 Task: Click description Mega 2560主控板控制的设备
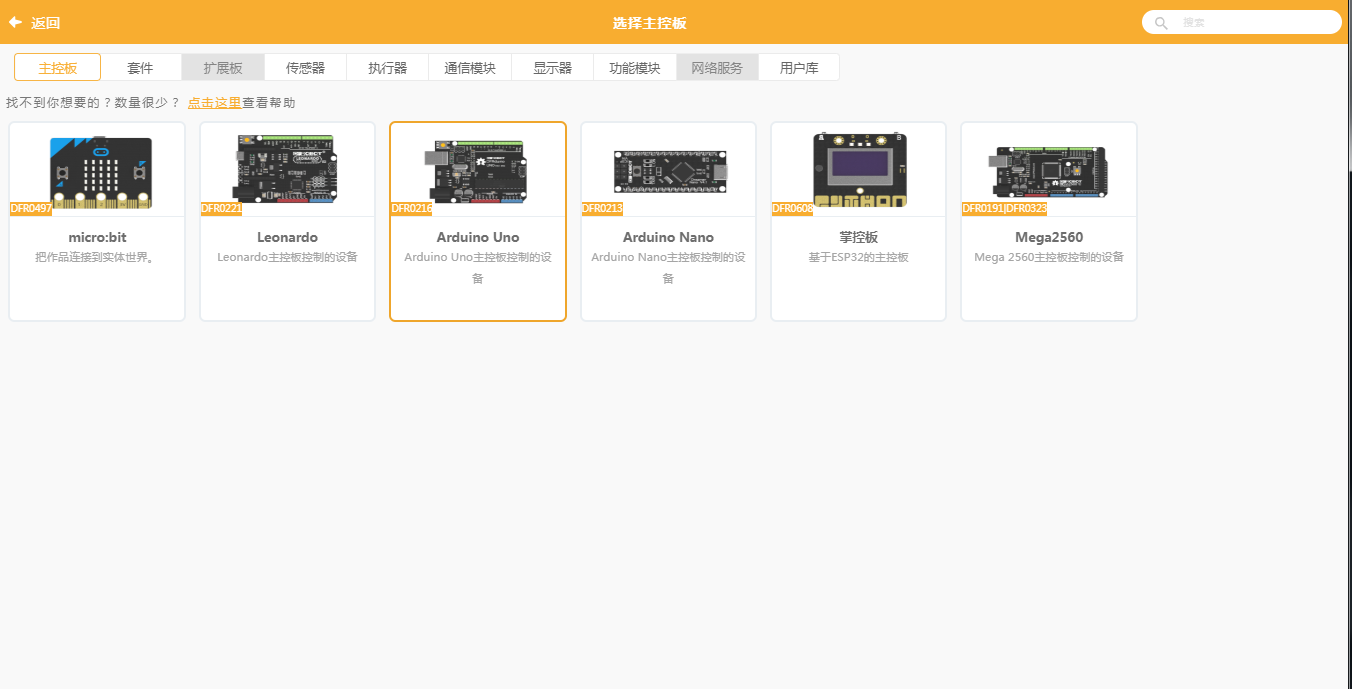(x=1049, y=258)
